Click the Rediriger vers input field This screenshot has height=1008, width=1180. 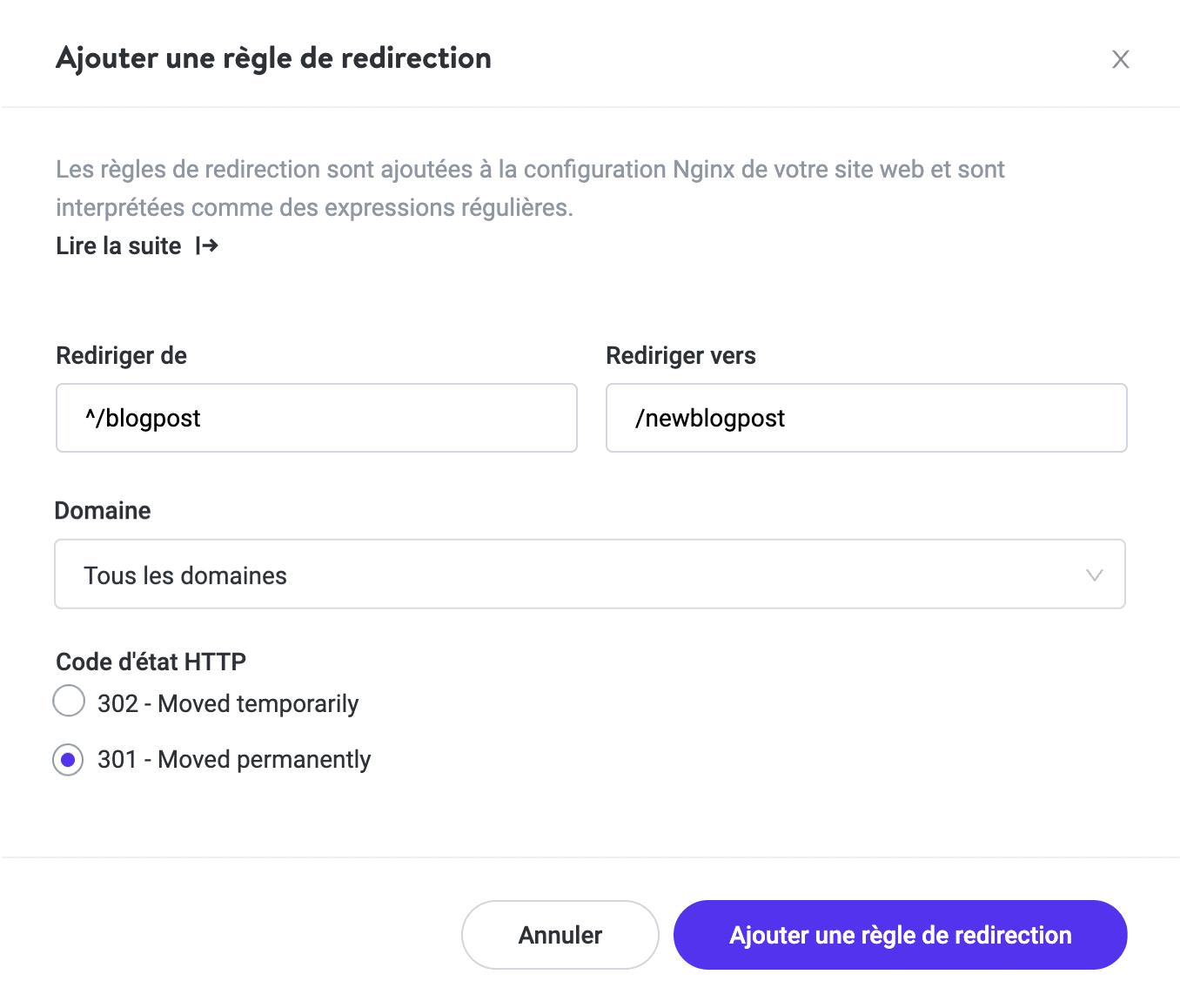[866, 418]
